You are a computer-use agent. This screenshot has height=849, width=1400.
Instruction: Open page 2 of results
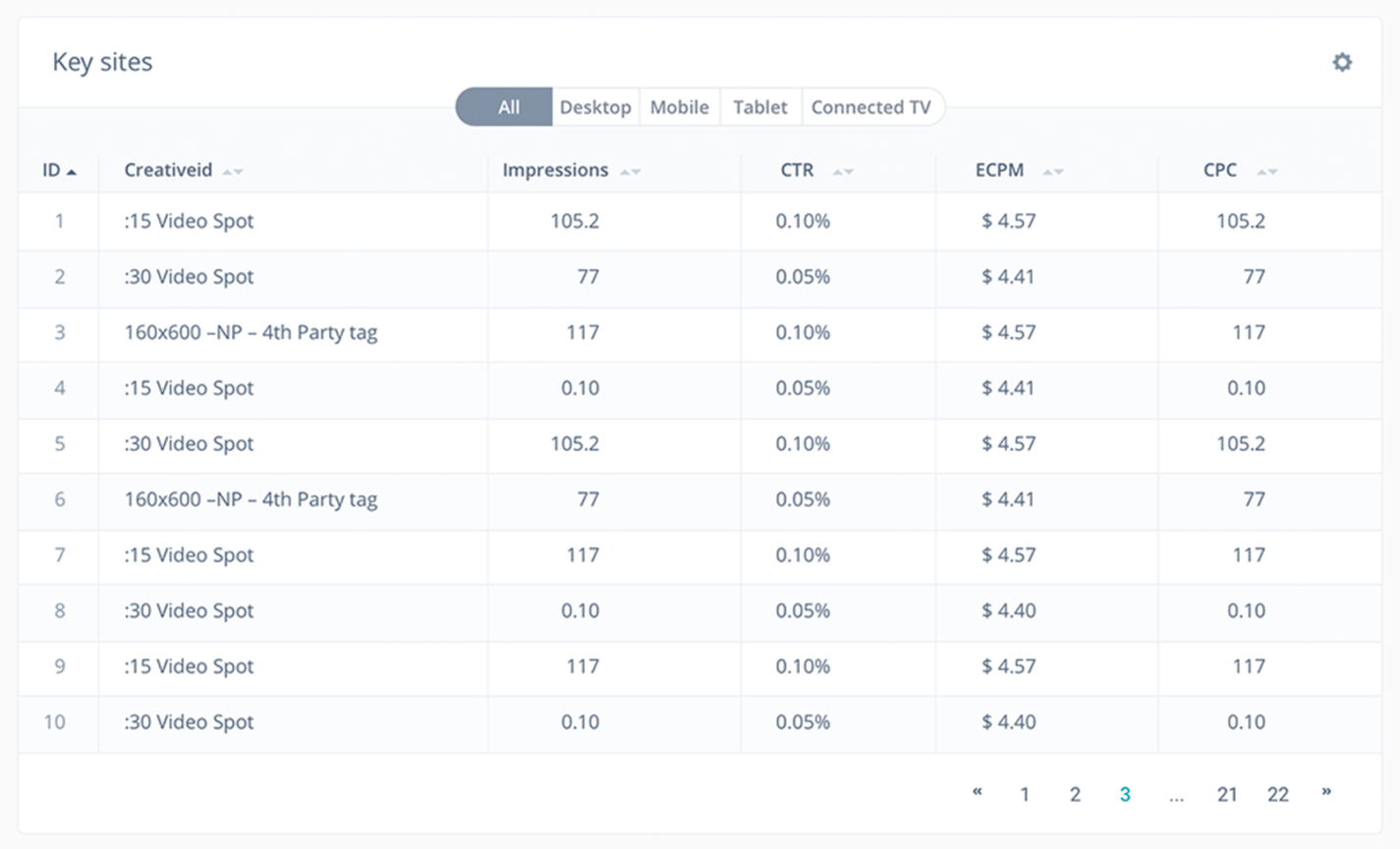(x=1075, y=794)
